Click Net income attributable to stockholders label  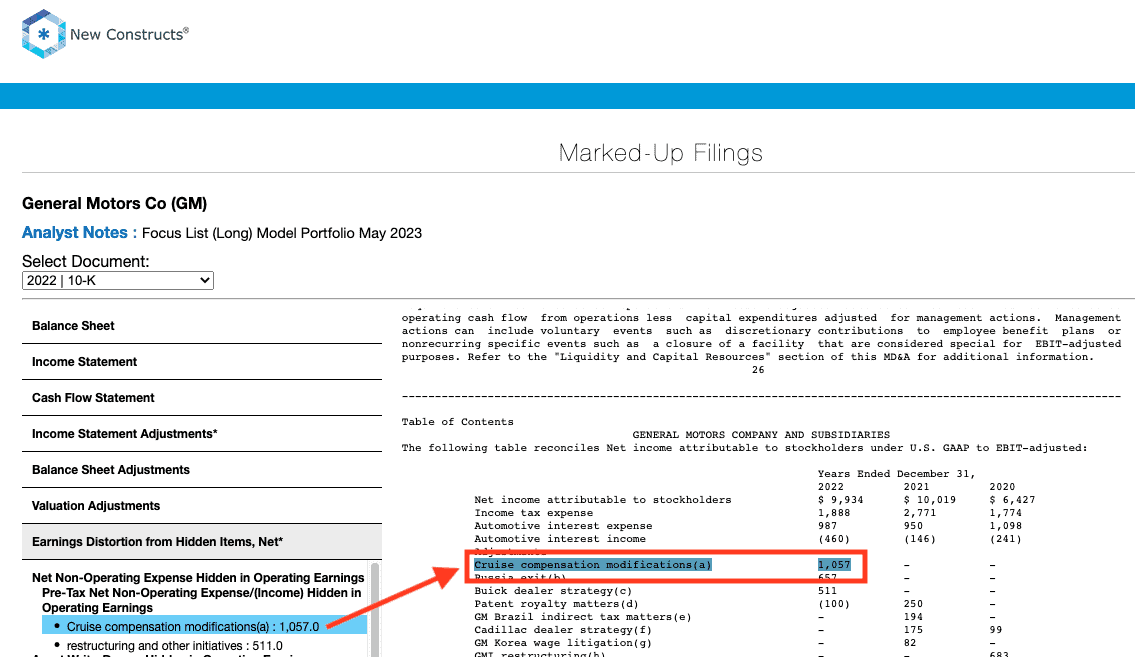coord(602,500)
